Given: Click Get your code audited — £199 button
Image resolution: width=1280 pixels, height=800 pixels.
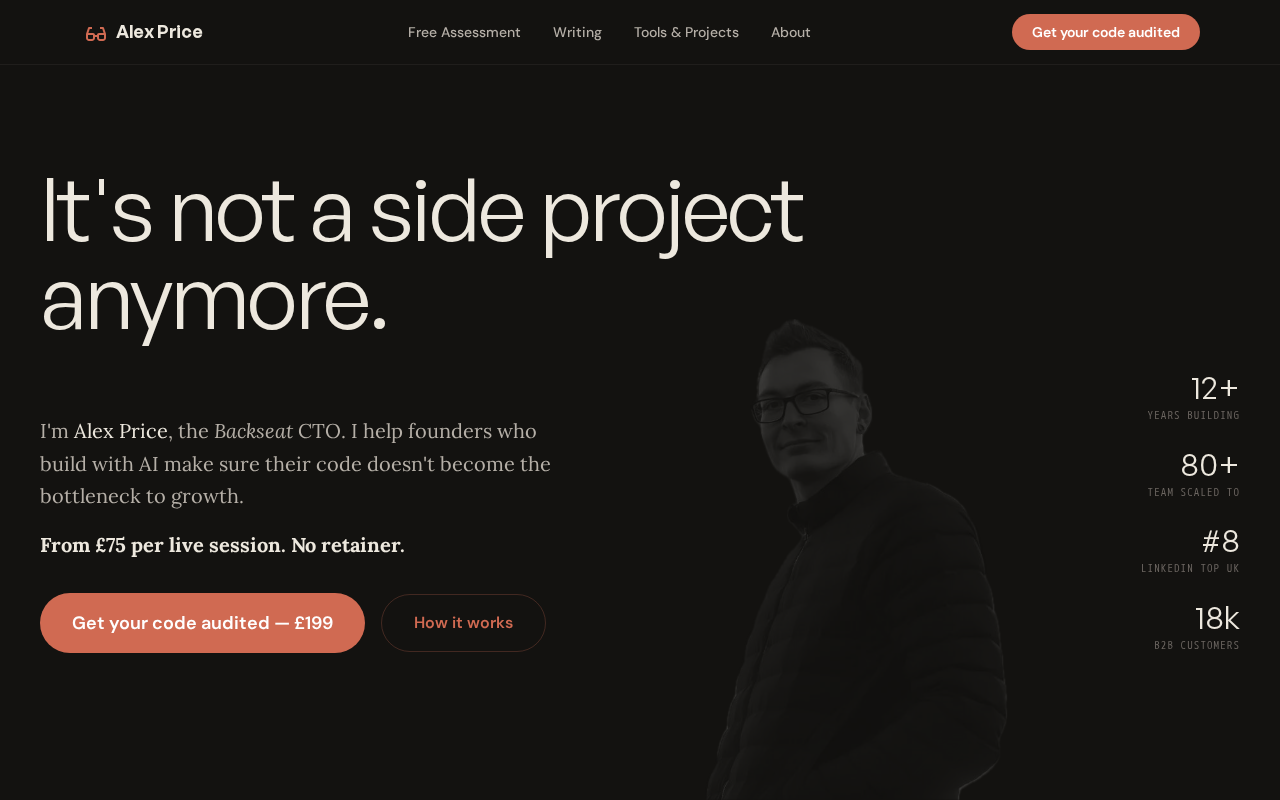Looking at the screenshot, I should point(202,623).
